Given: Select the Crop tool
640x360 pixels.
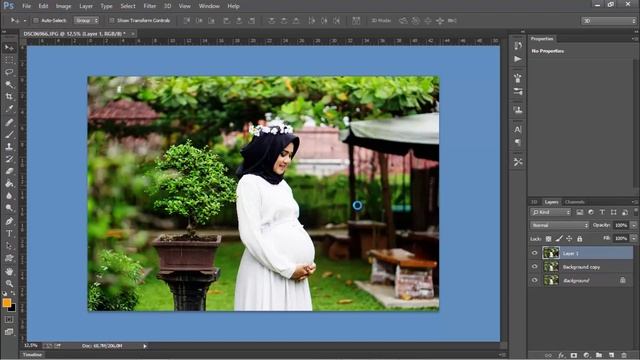Looking at the screenshot, I should 9,97.
